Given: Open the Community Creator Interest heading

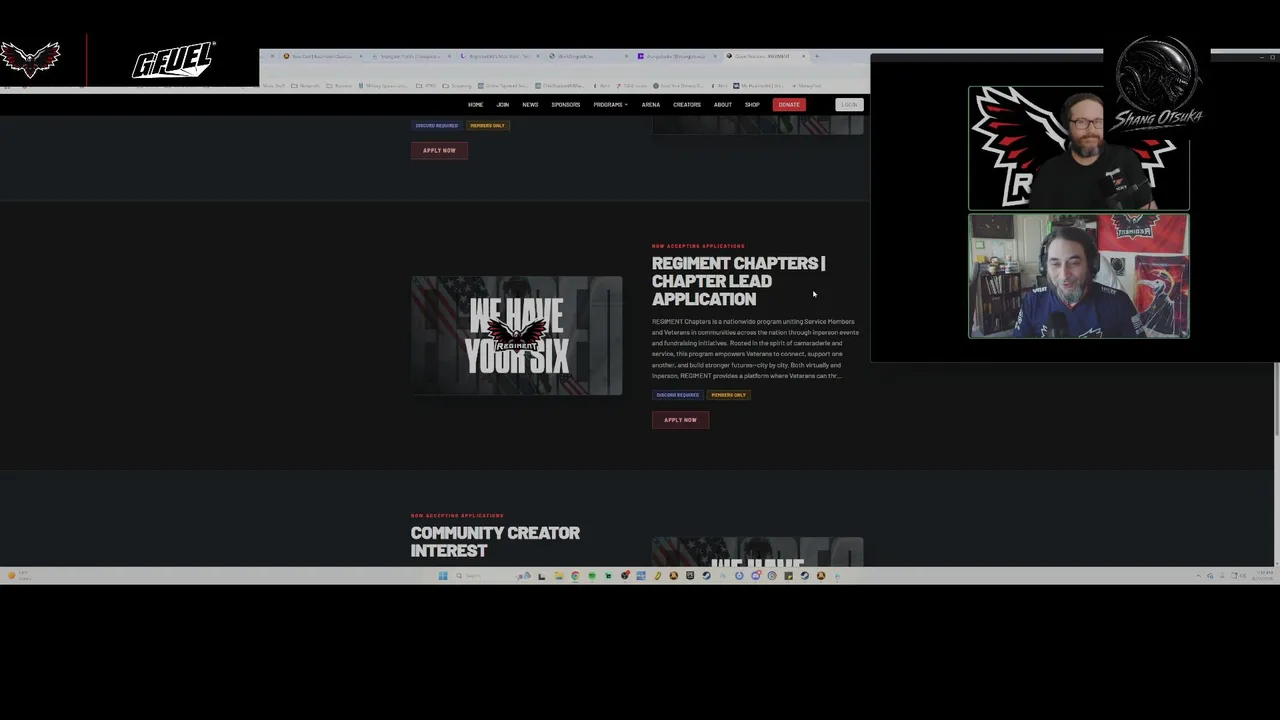Looking at the screenshot, I should (495, 541).
